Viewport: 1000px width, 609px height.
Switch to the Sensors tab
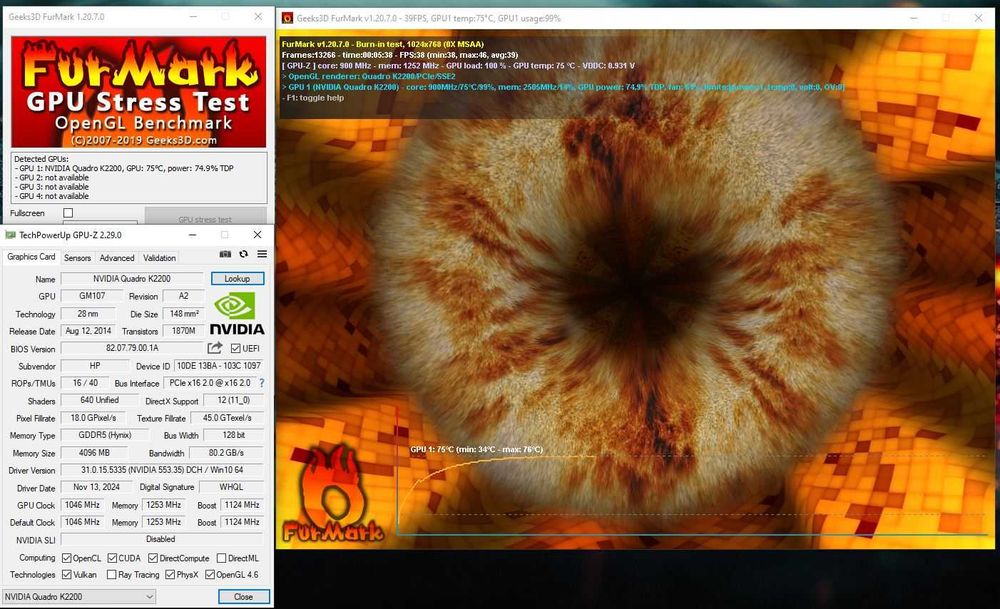tap(77, 258)
